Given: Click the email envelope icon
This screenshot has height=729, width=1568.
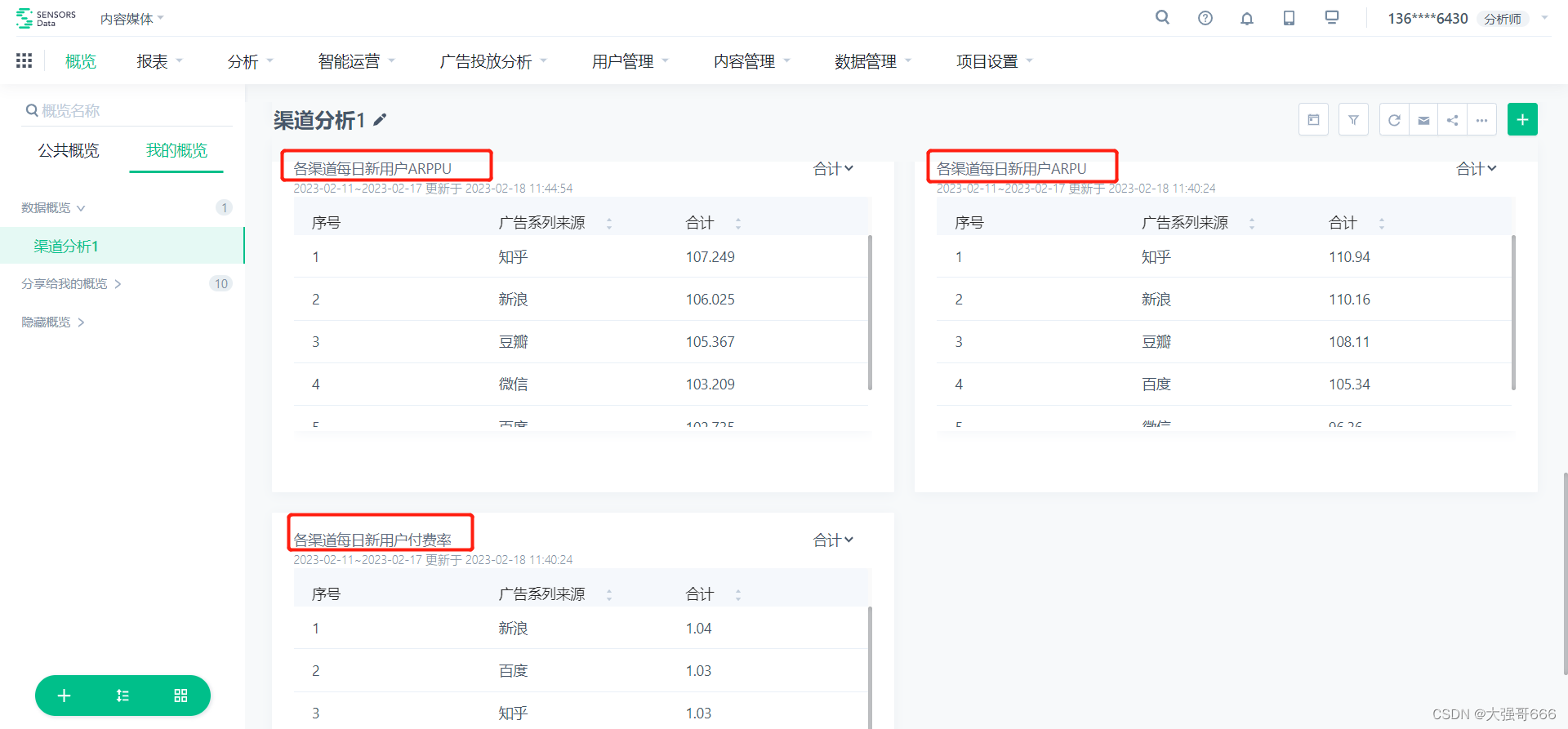Looking at the screenshot, I should coord(1423,120).
